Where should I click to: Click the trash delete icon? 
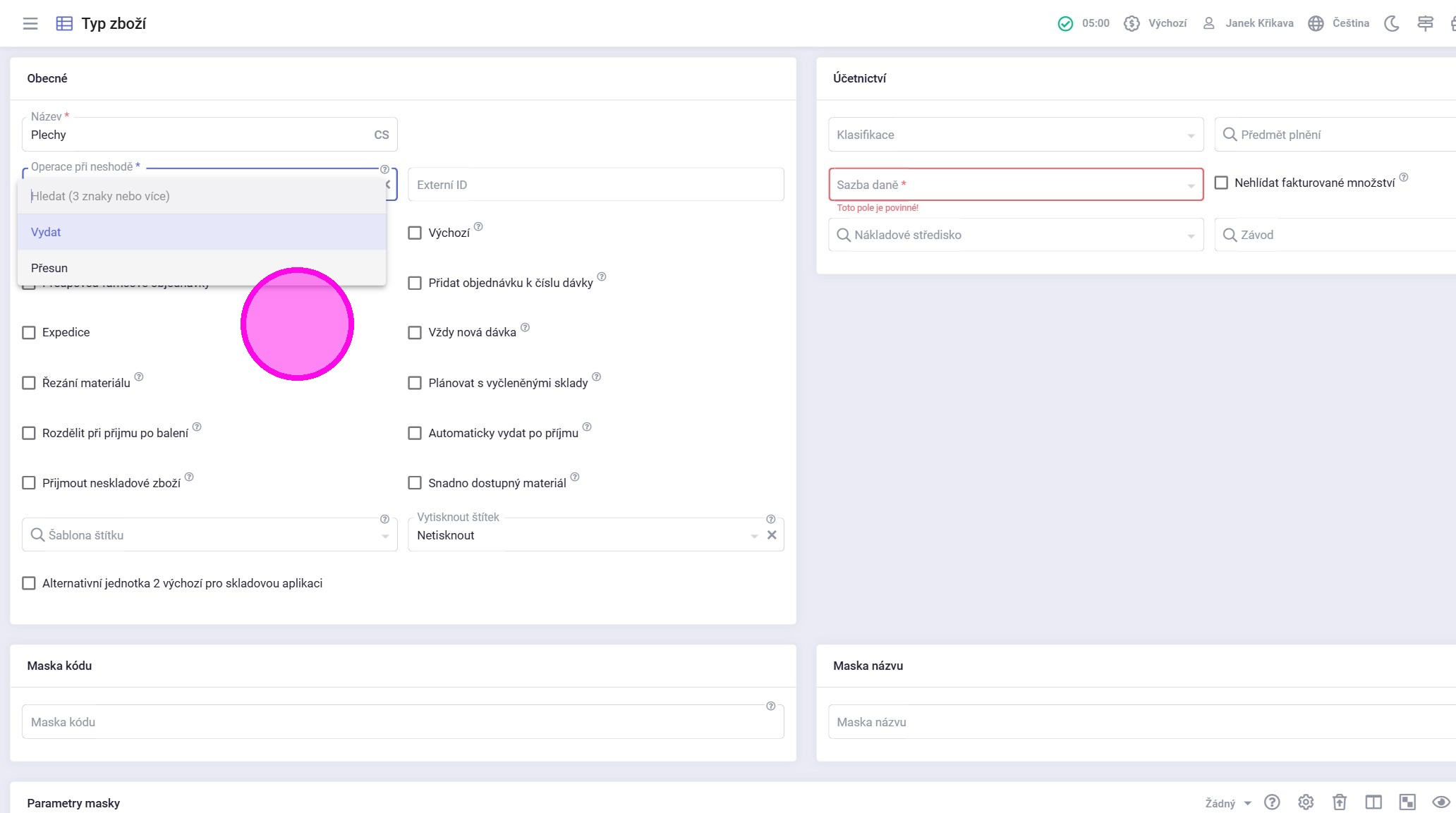1339,802
